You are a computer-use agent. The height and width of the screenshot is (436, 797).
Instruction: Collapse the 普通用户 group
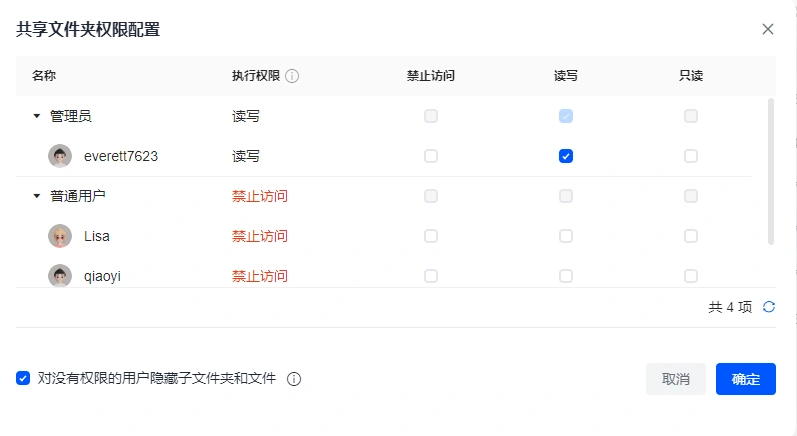(x=37, y=196)
